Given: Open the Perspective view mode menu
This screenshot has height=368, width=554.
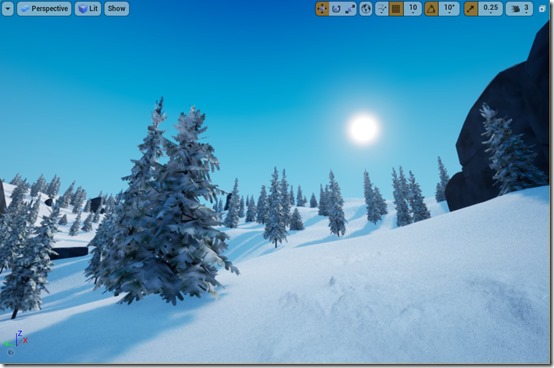Looking at the screenshot, I should tap(44, 9).
